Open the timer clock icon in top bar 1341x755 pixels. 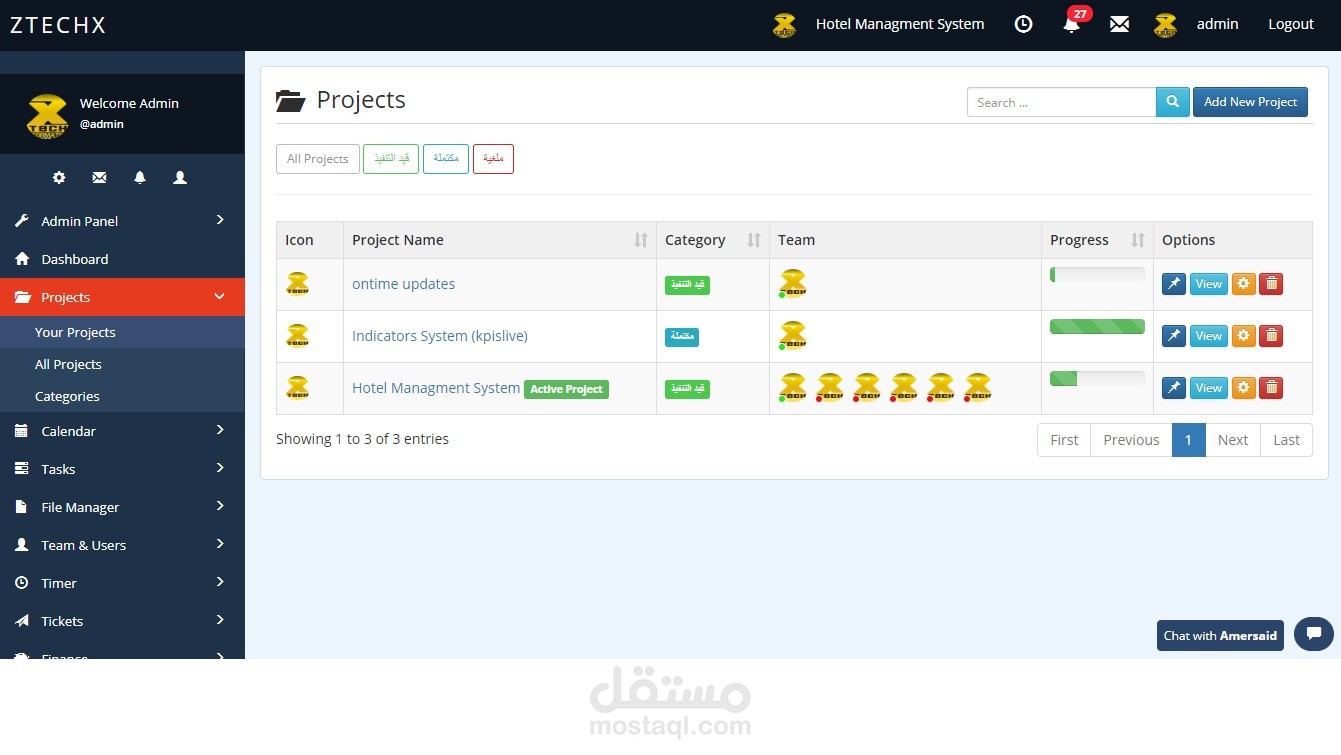coord(1023,24)
